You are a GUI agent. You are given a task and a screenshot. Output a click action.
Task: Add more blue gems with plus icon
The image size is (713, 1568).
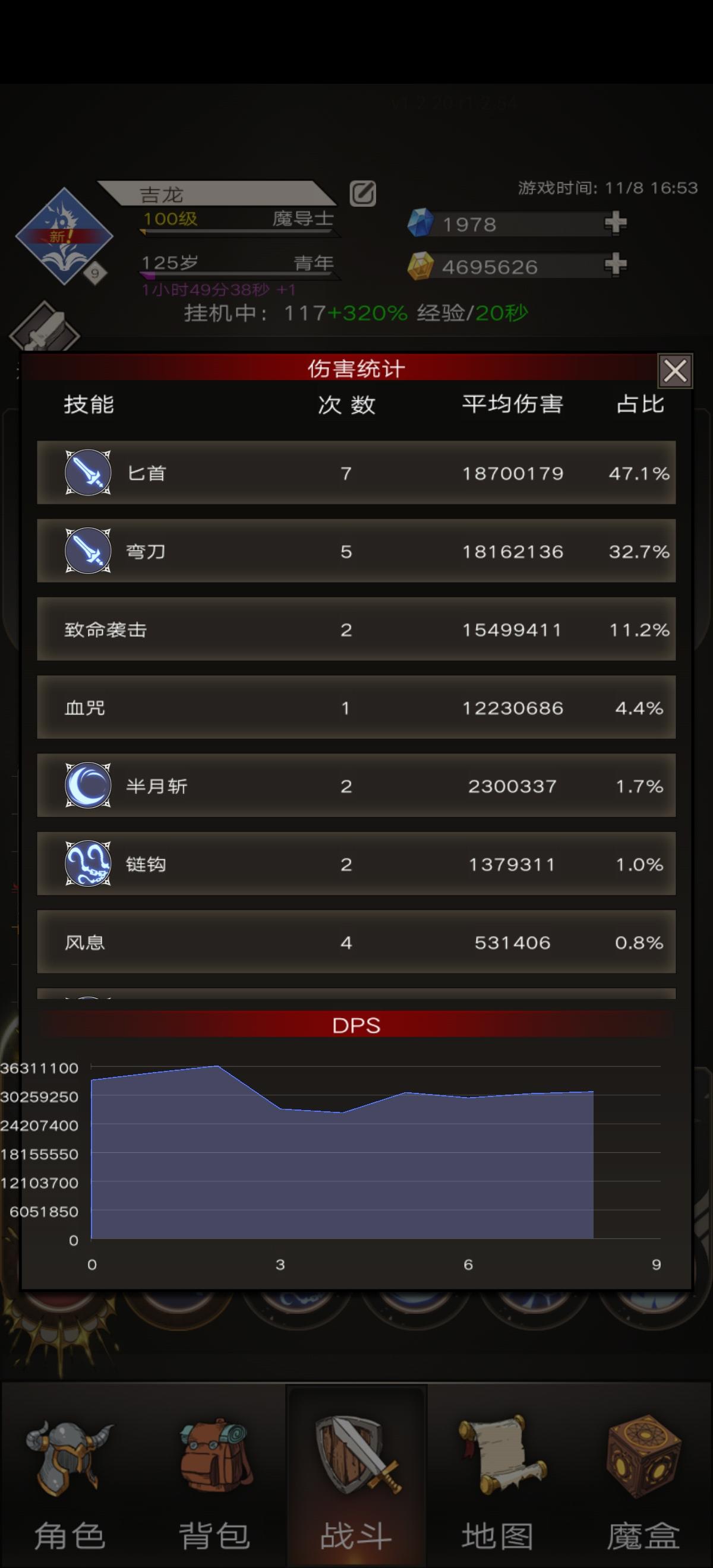(616, 223)
